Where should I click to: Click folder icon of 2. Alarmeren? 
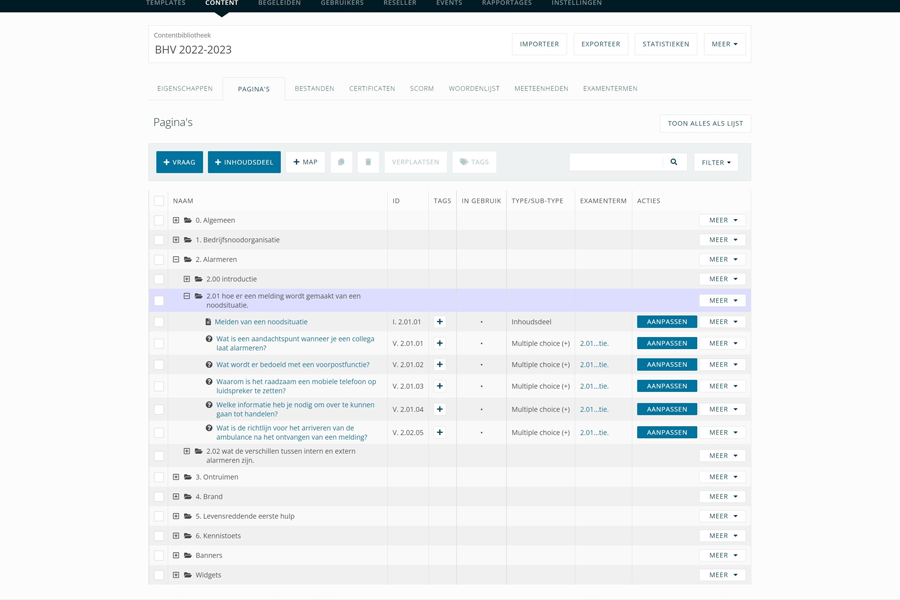tap(188, 260)
